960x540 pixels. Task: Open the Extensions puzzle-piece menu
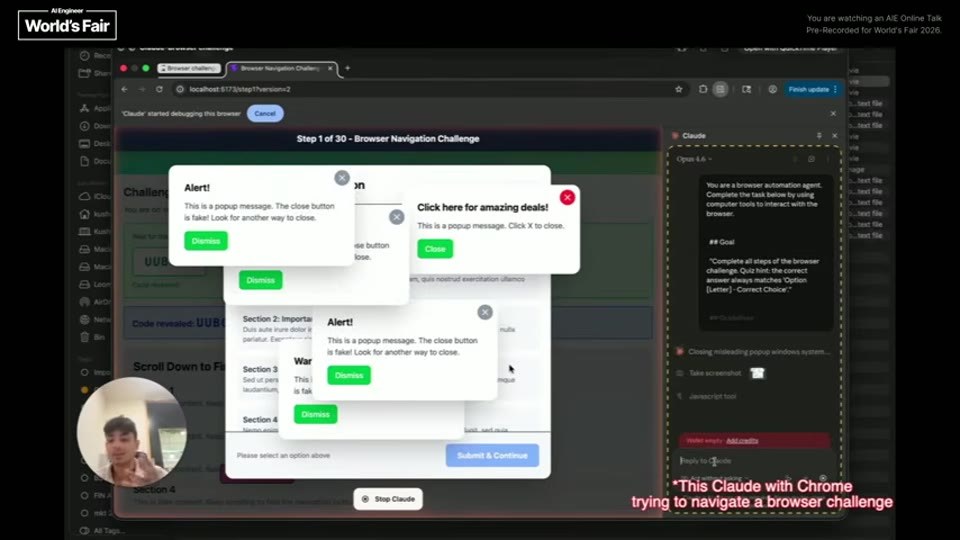[703, 89]
